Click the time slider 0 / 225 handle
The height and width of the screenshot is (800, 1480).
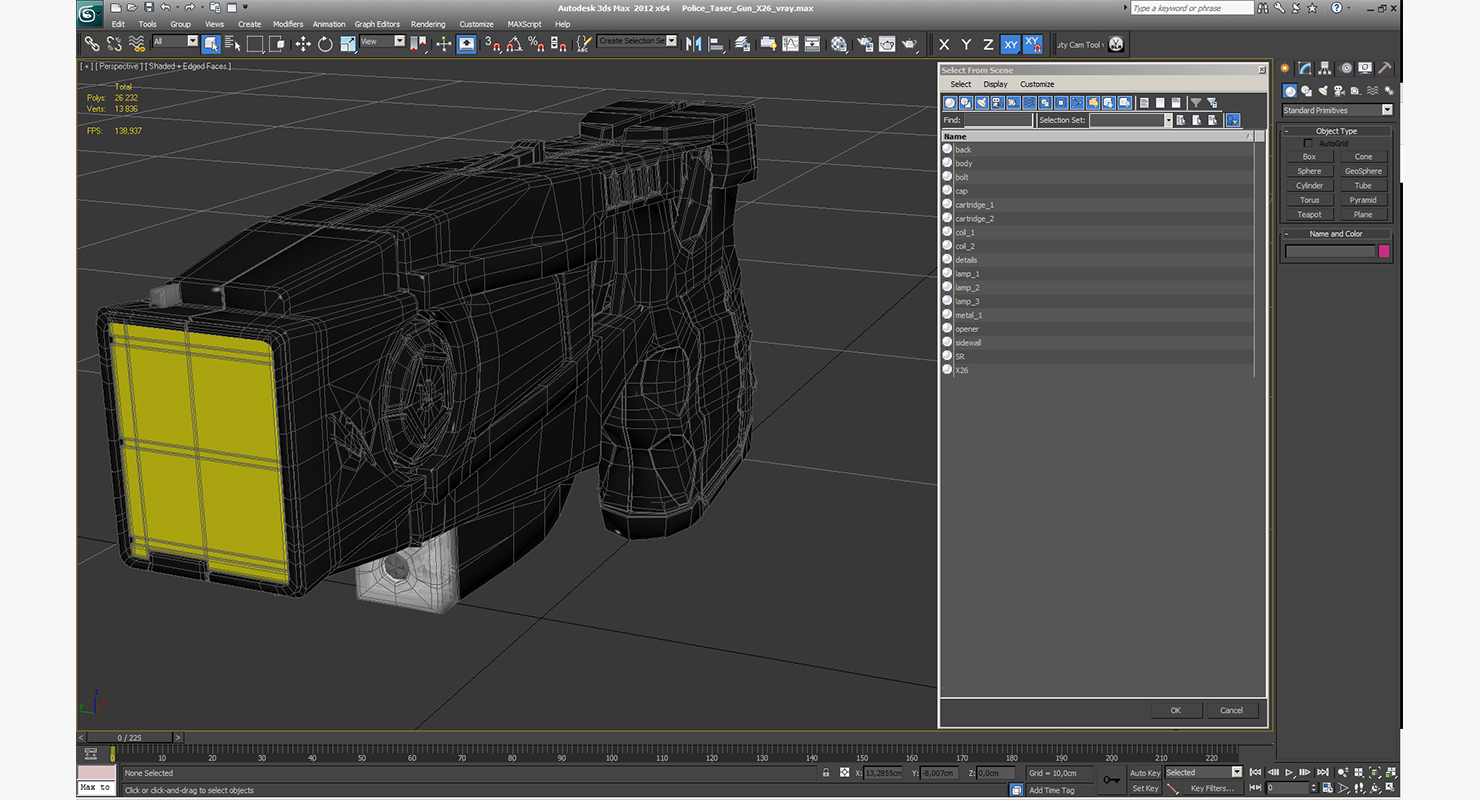click(x=130, y=738)
